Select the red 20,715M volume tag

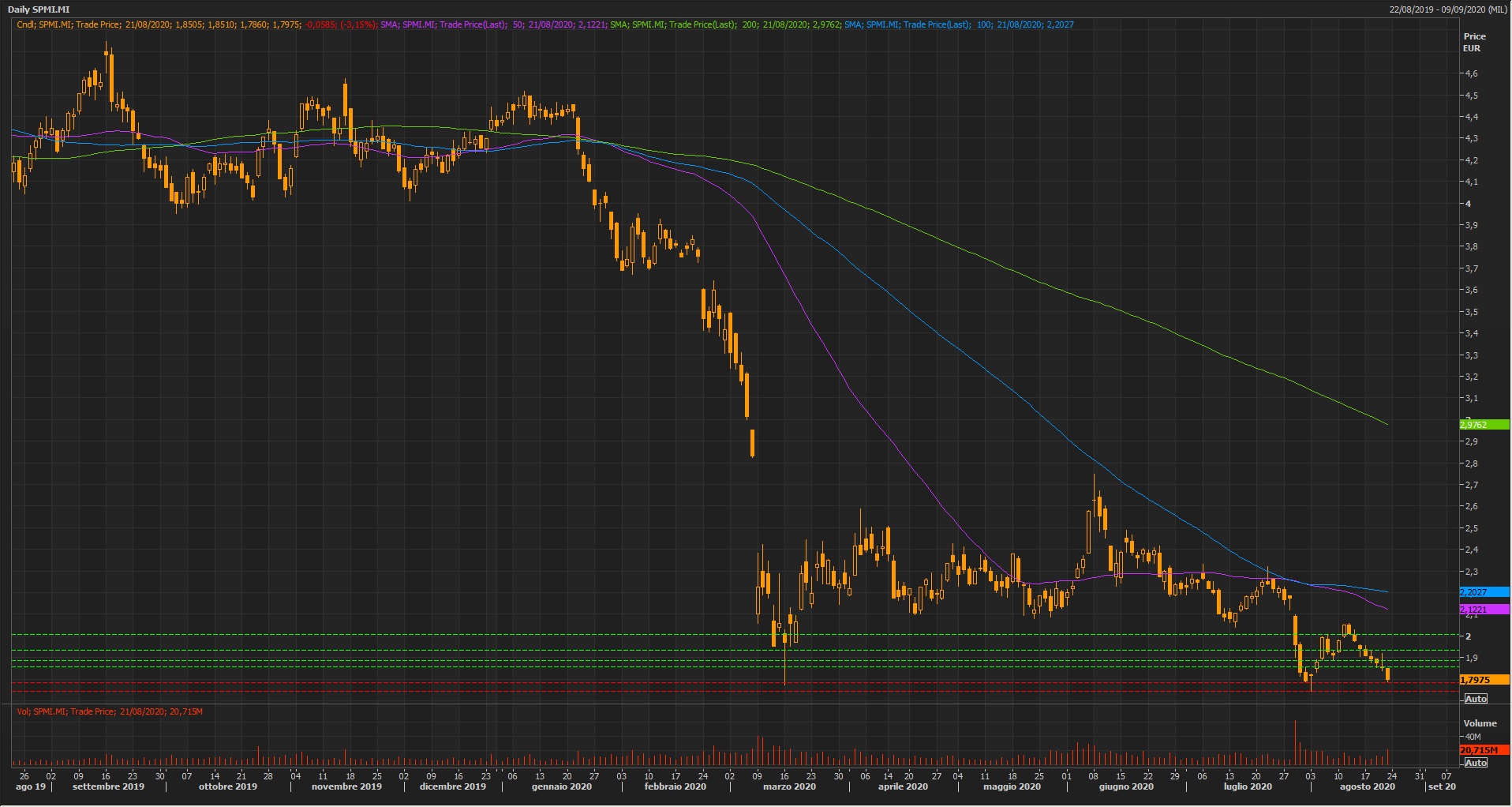coord(1484,750)
